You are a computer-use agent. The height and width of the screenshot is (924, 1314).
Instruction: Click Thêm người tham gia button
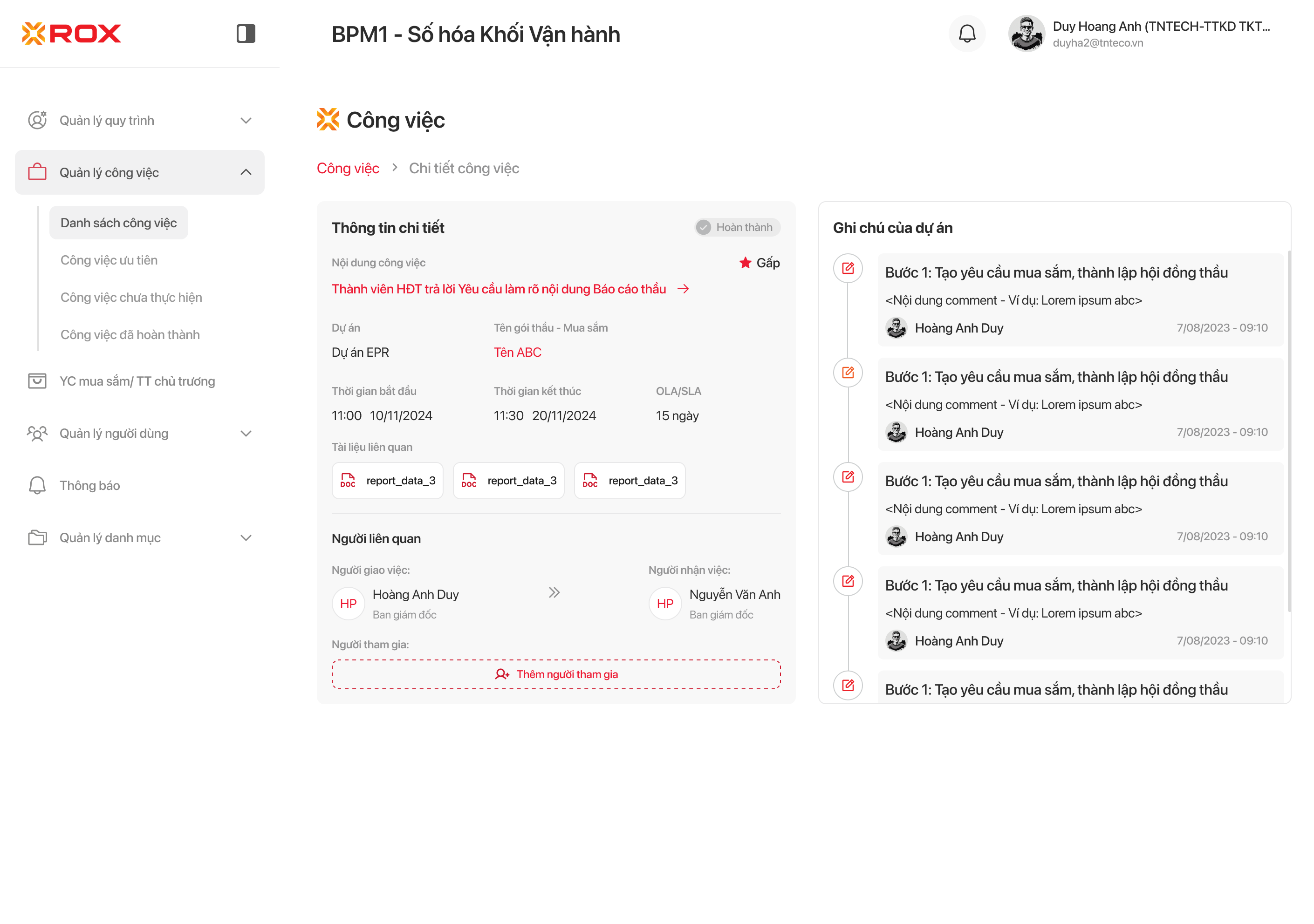point(556,674)
